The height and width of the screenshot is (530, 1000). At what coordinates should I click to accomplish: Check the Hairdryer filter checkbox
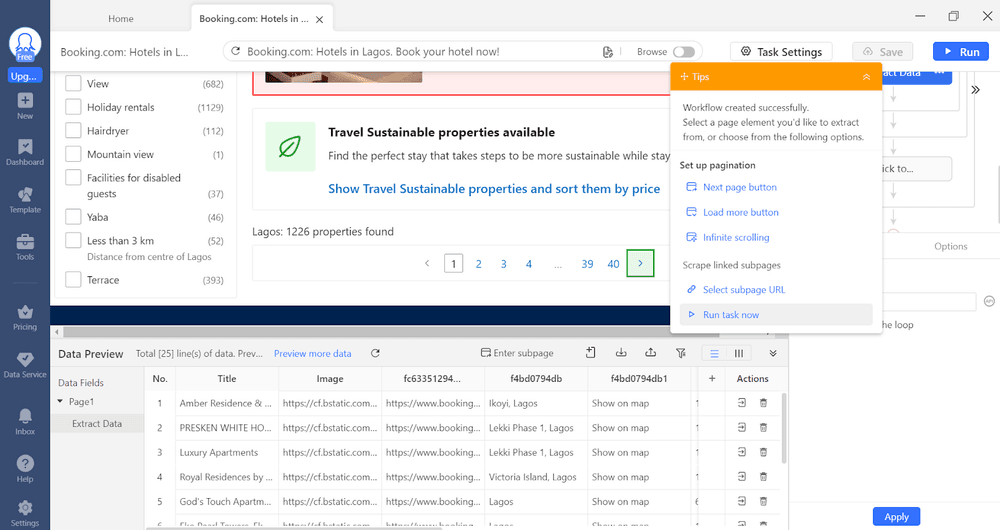(x=73, y=131)
